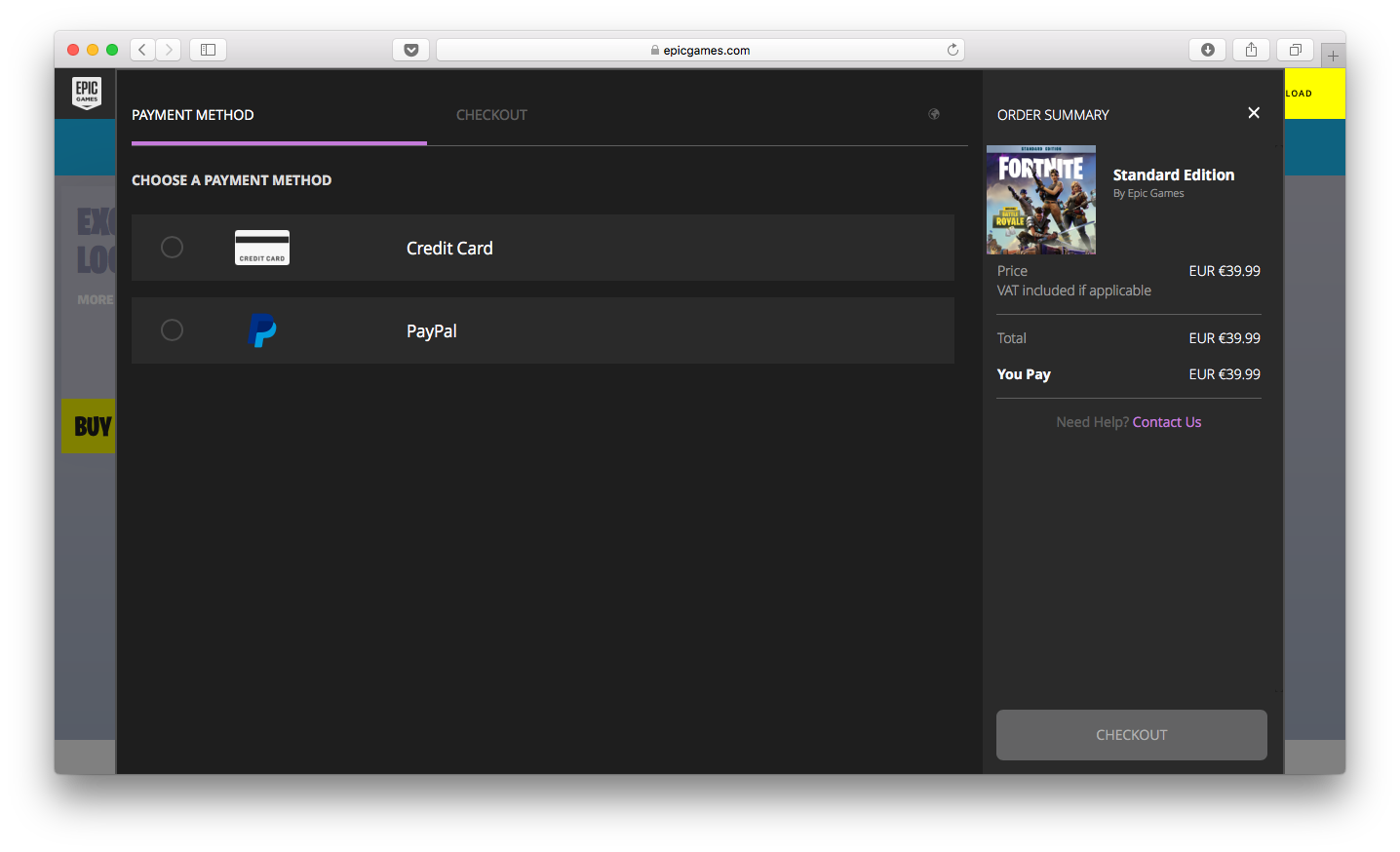Screen dimensions: 1400x852
Task: Reload the page in address bar
Action: point(953,50)
